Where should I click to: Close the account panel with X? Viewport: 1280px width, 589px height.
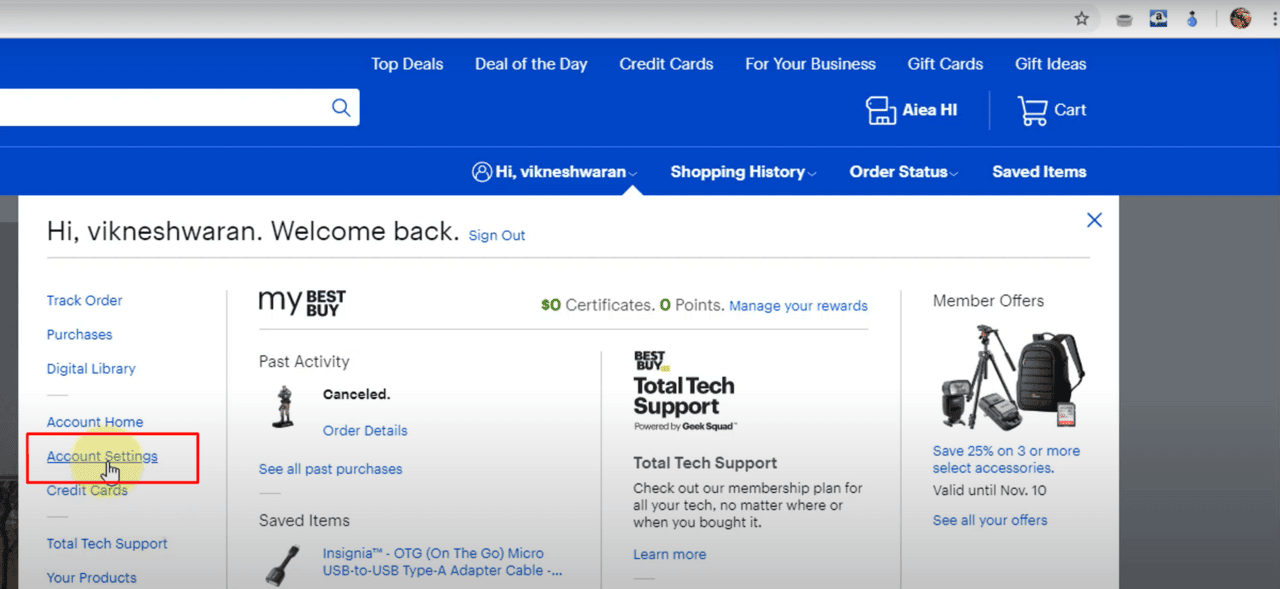(1094, 220)
